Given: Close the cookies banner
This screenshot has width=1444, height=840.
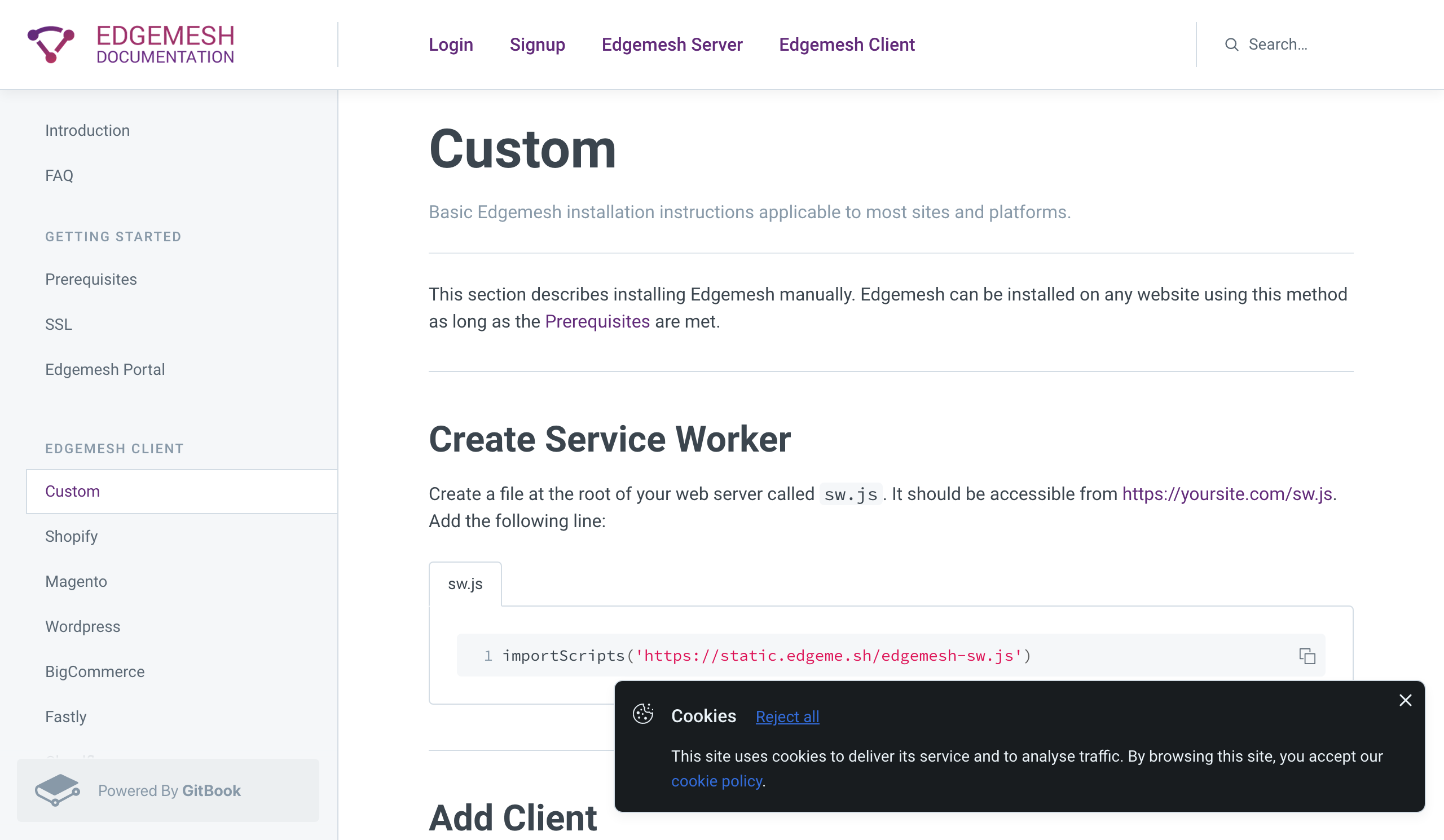Looking at the screenshot, I should point(1405,700).
